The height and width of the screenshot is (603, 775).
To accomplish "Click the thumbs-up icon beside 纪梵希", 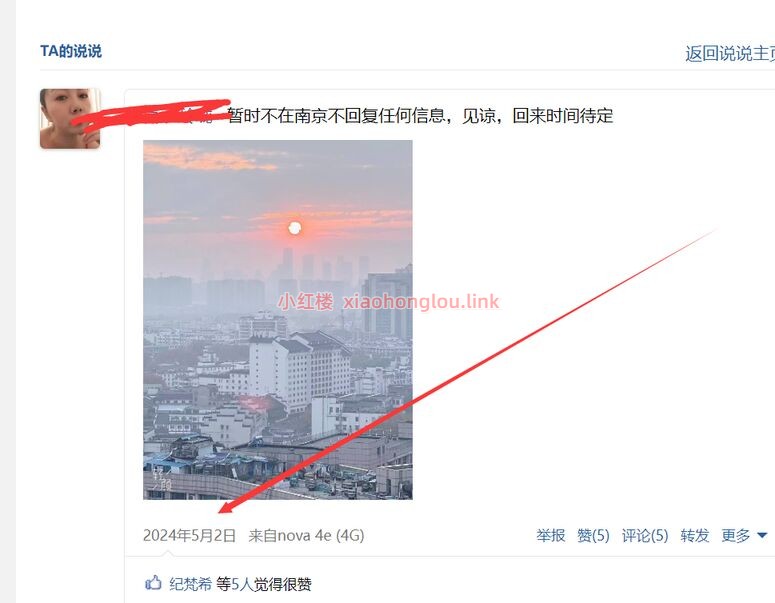I will pos(153,583).
